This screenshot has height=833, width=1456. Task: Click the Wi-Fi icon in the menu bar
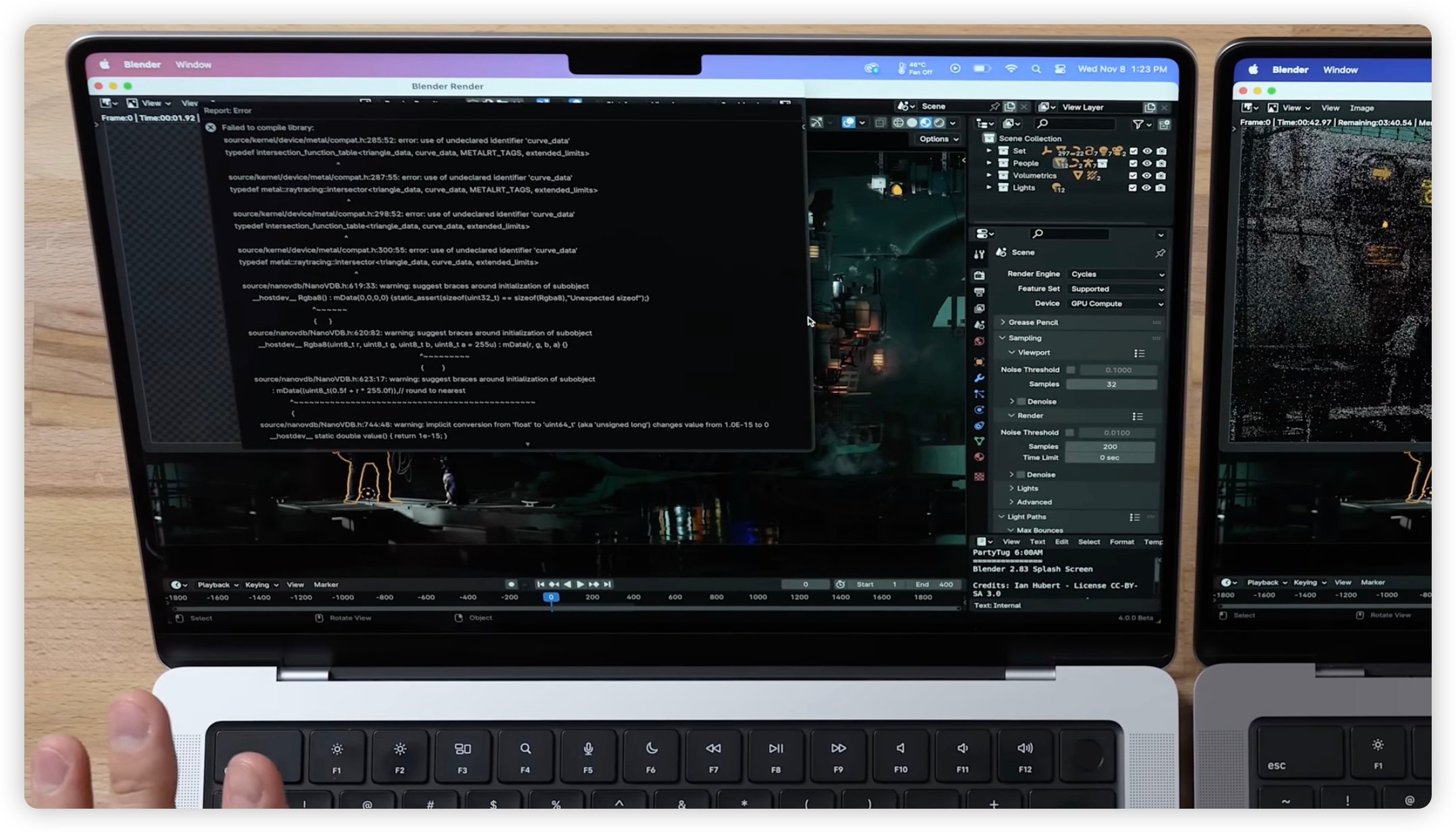tap(1011, 69)
